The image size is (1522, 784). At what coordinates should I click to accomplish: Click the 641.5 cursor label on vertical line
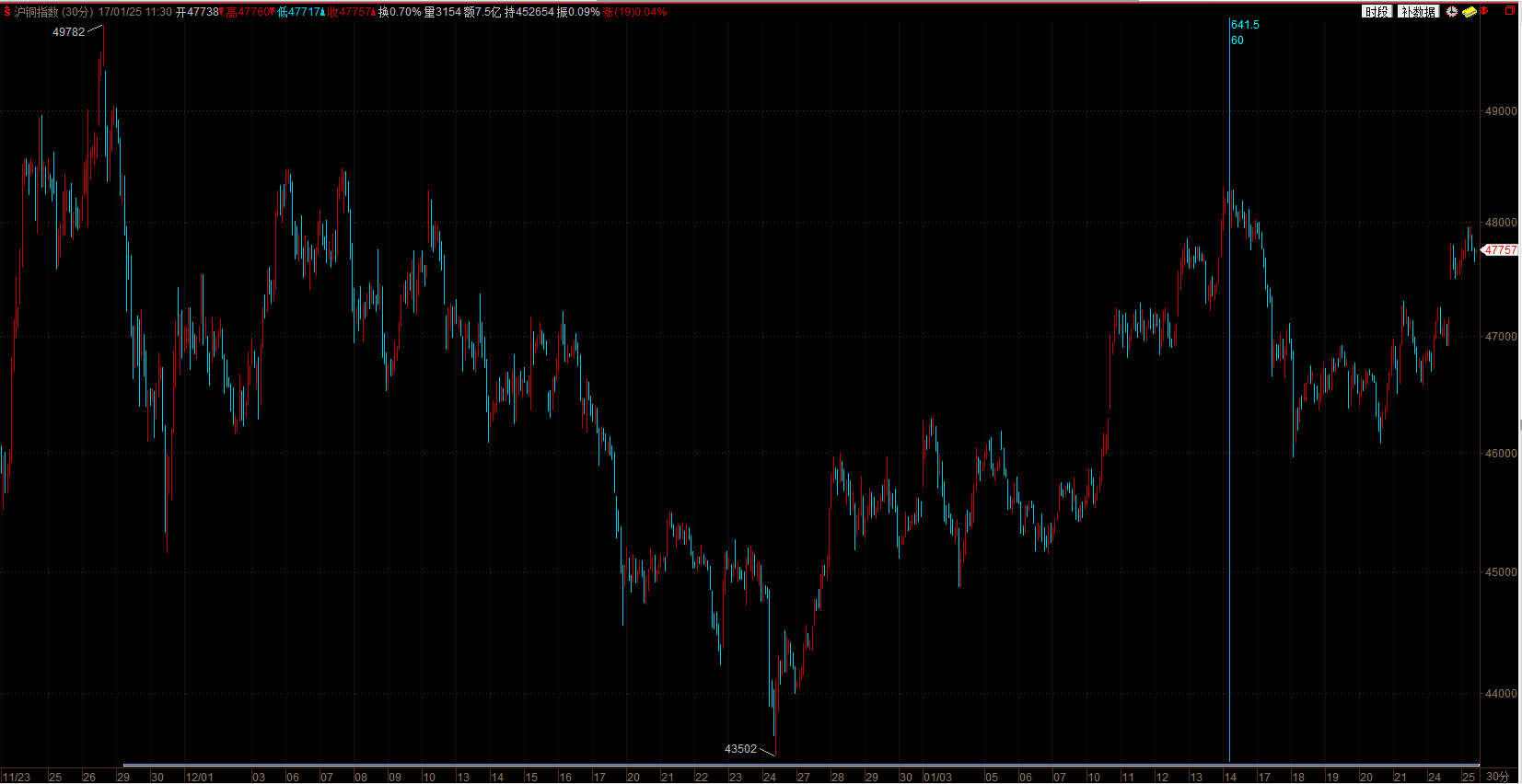coord(1245,25)
